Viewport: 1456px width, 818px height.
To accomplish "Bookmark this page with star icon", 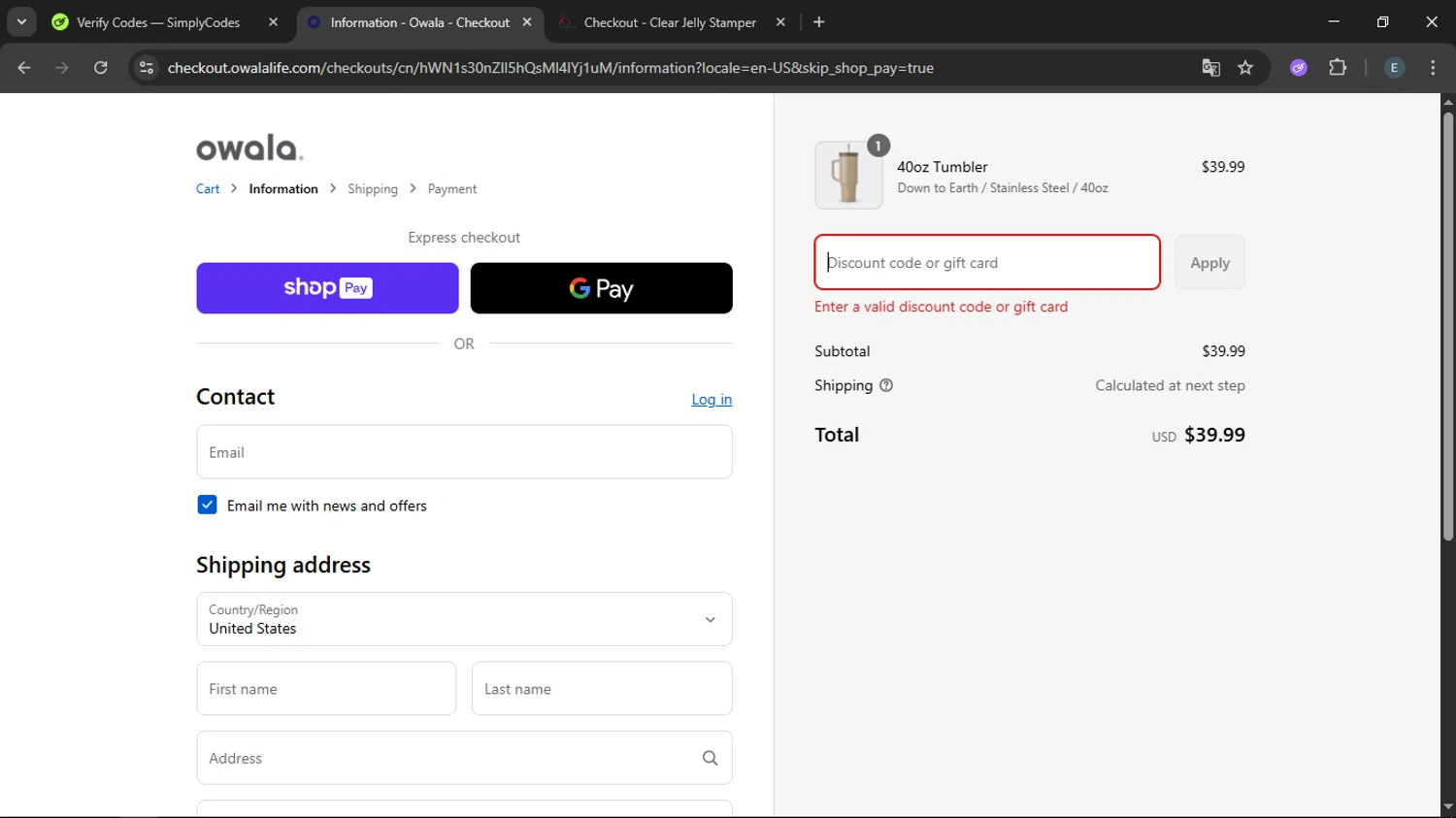I will [1245, 68].
